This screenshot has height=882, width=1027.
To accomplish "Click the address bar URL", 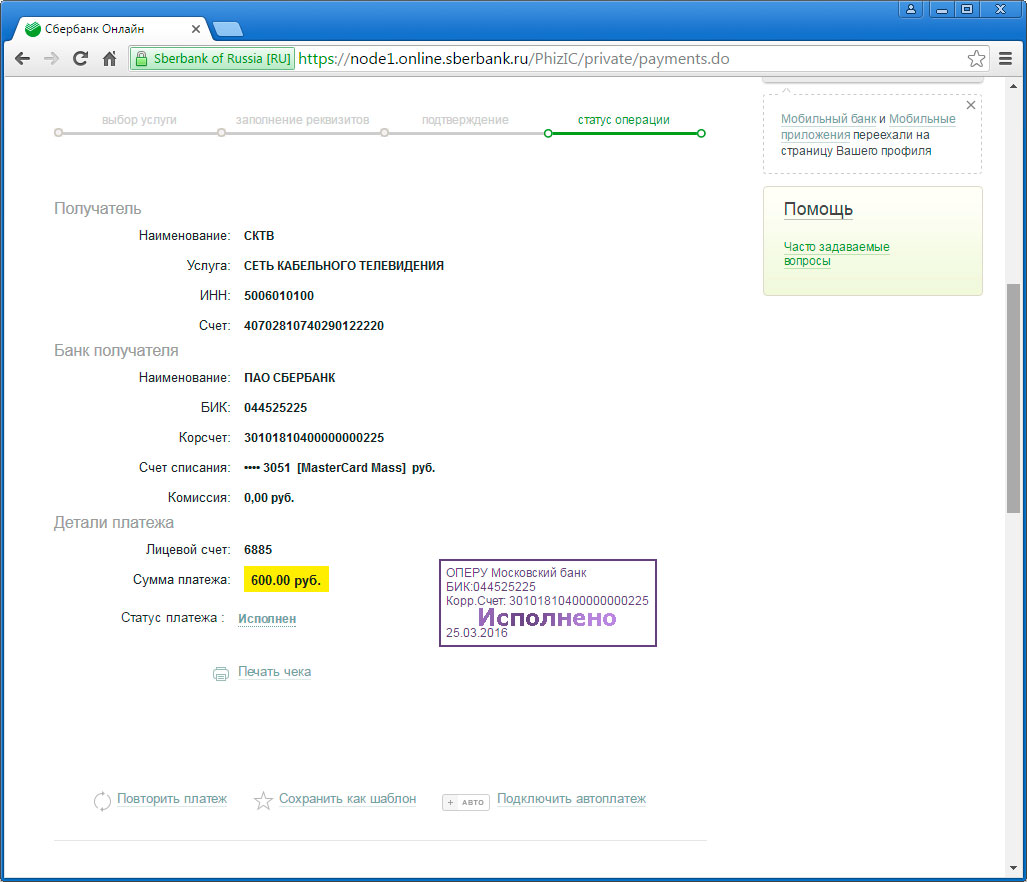I will tap(514, 59).
